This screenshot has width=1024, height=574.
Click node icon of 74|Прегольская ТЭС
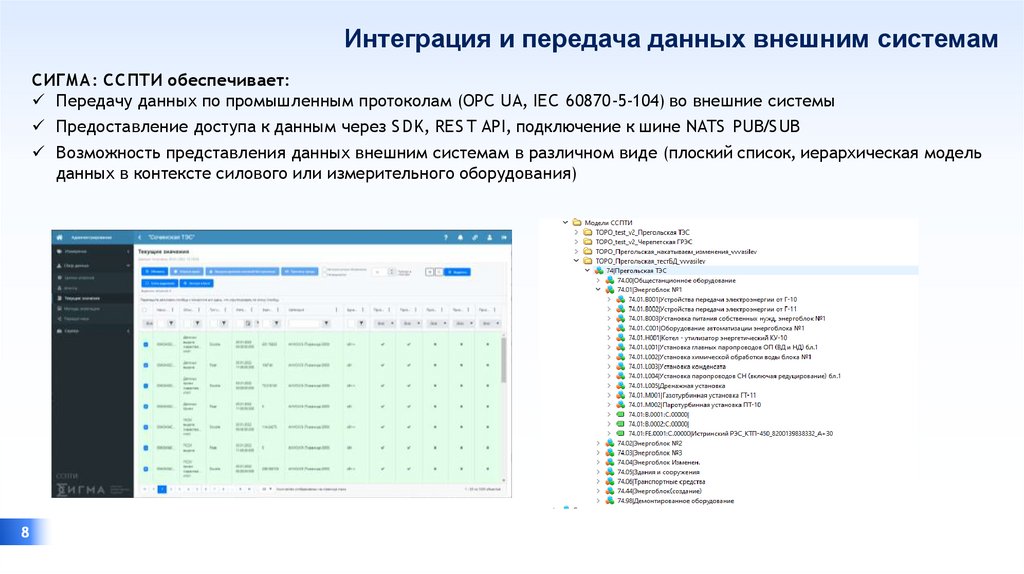pyautogui.click(x=599, y=270)
